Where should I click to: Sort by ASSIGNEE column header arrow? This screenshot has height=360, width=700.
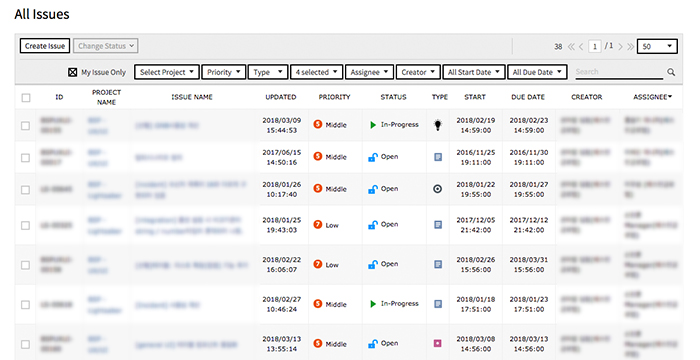pyautogui.click(x=670, y=97)
